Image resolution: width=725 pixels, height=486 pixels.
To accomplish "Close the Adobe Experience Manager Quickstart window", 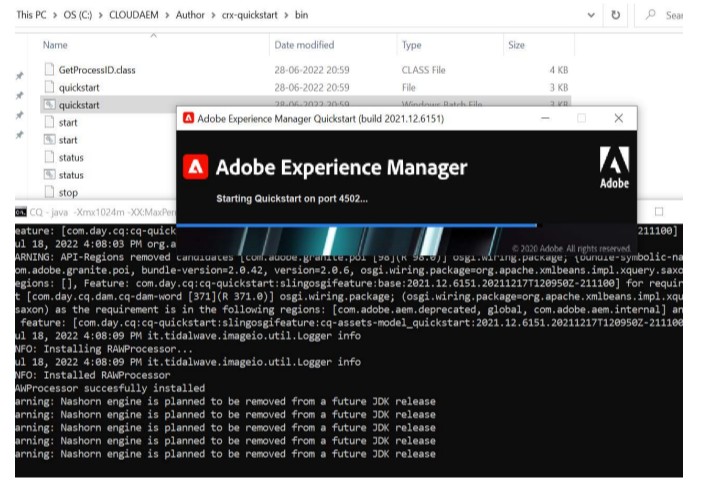I will click(x=619, y=118).
